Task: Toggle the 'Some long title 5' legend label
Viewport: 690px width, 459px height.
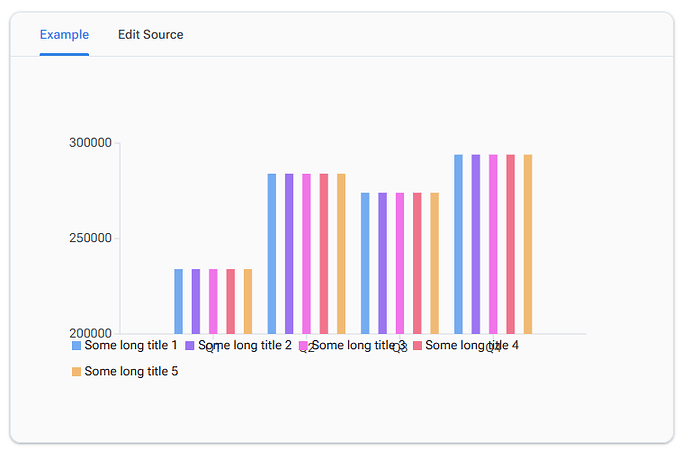Action: tap(131, 372)
